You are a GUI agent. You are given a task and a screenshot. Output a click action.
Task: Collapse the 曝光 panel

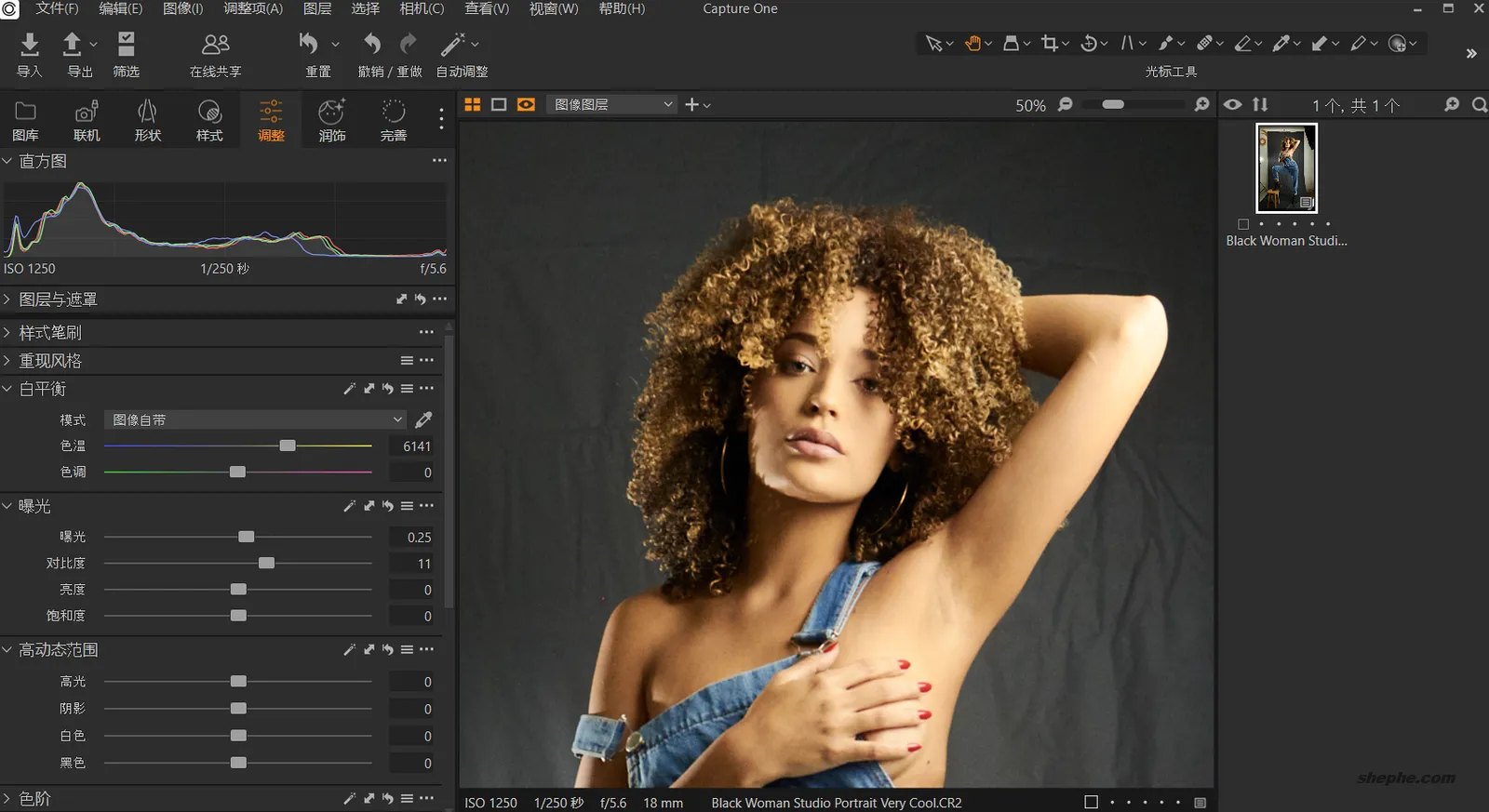pyautogui.click(x=7, y=506)
